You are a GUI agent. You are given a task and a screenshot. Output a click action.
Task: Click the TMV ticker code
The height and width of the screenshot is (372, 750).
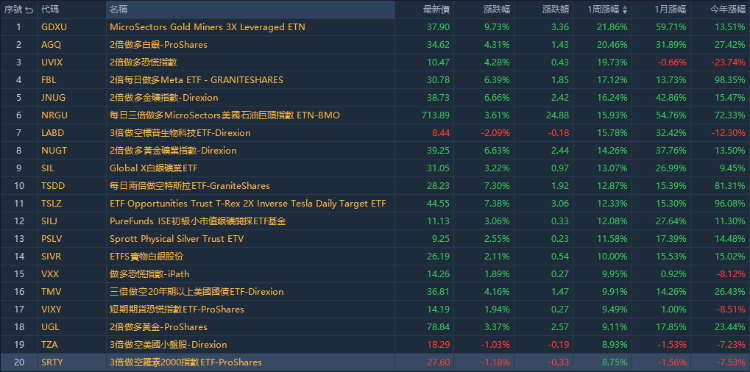51,292
